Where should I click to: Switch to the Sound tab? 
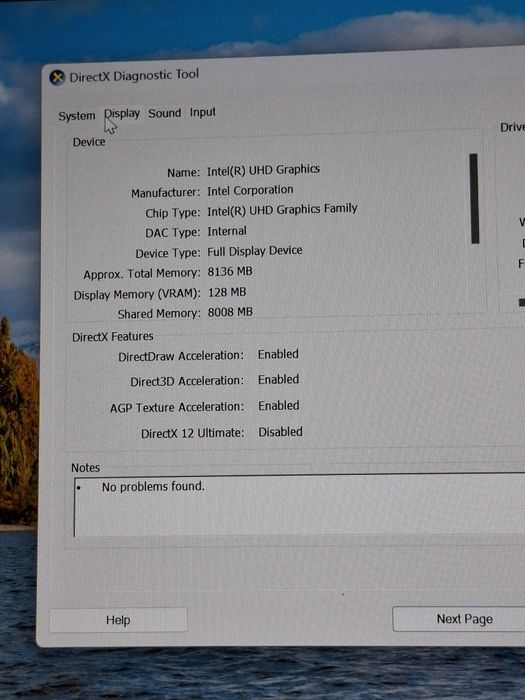point(165,113)
